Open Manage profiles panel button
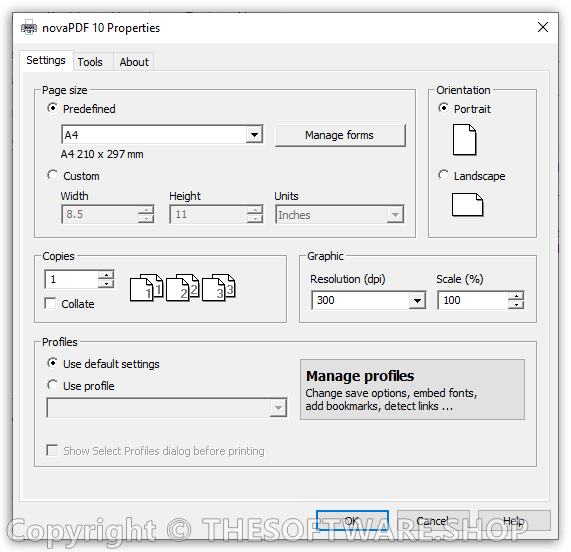This screenshot has height=552, width=571. click(x=412, y=390)
